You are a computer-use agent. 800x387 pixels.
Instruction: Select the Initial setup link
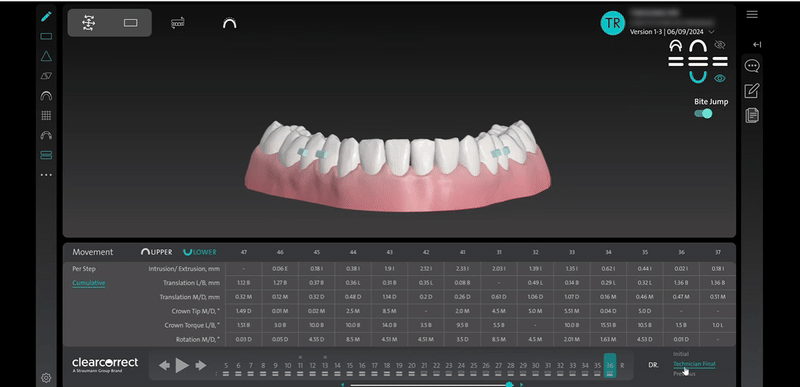tap(681, 354)
